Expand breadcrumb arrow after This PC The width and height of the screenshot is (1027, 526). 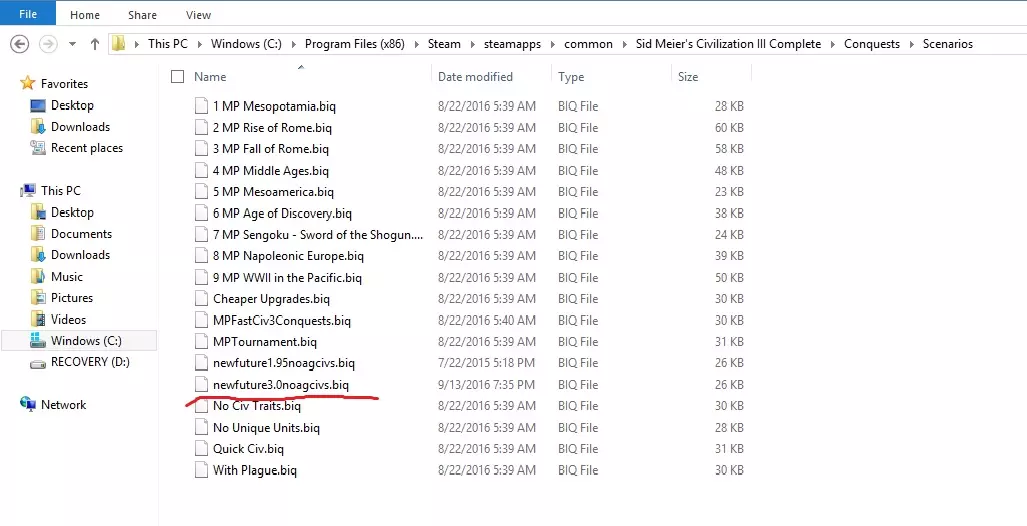(199, 44)
